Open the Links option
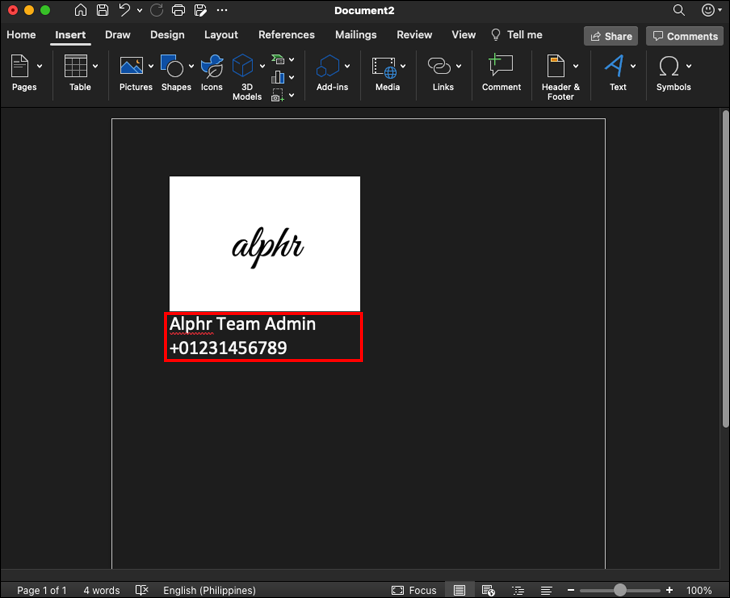This screenshot has height=598, width=730. 438,67
